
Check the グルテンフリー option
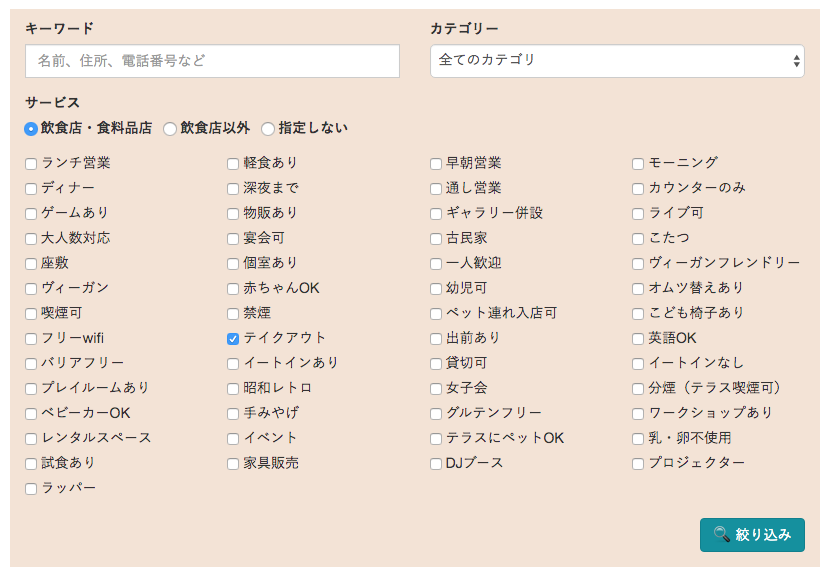pos(436,414)
